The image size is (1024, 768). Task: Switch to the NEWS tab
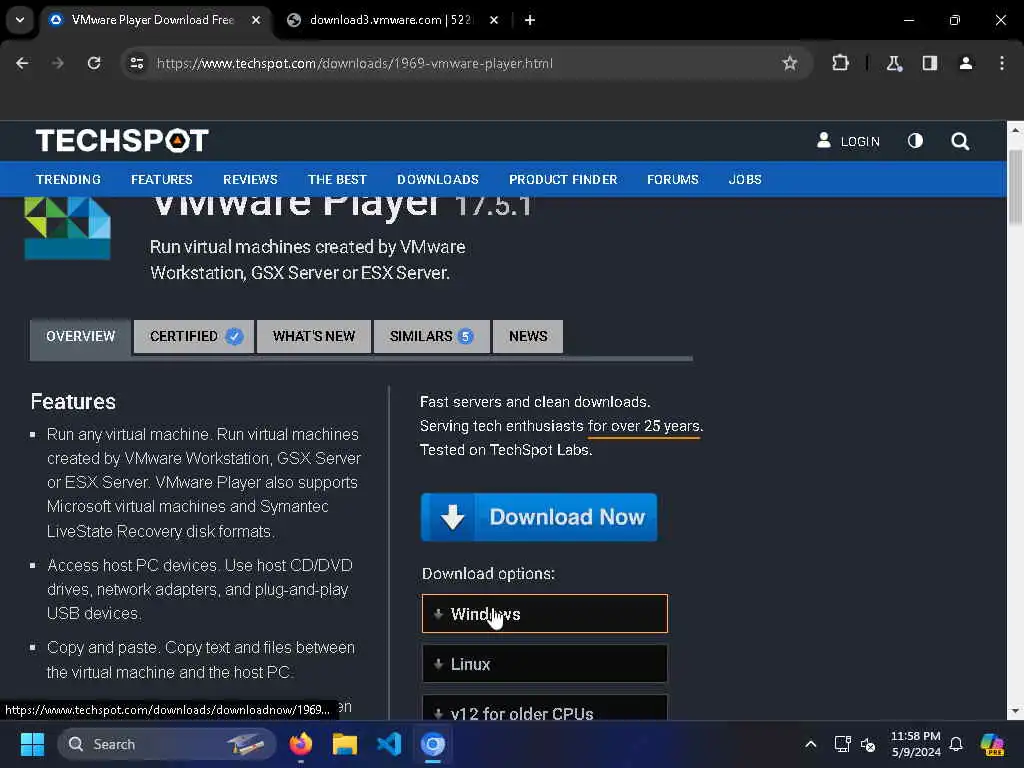528,336
